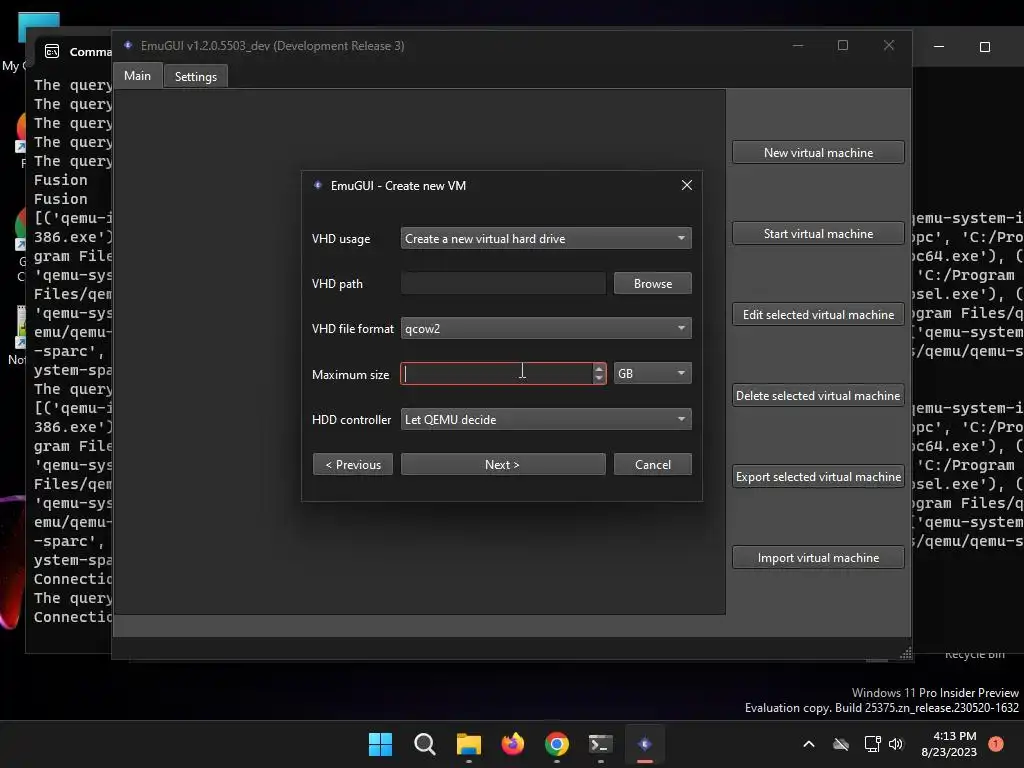Image resolution: width=1024 pixels, height=768 pixels.
Task: Click inside the Maximum size field
Action: 497,374
